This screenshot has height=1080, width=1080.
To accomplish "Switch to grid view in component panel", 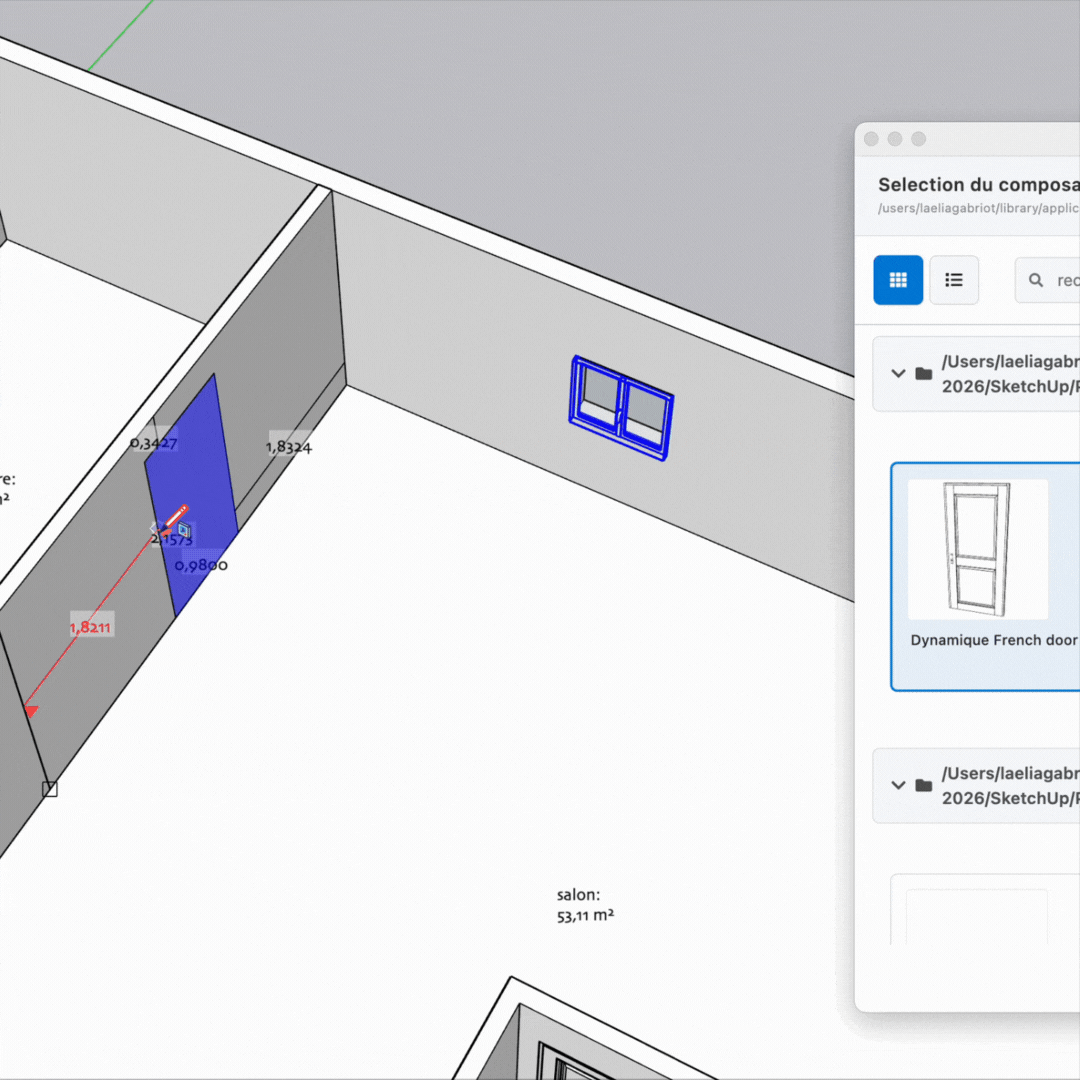I will (x=898, y=280).
